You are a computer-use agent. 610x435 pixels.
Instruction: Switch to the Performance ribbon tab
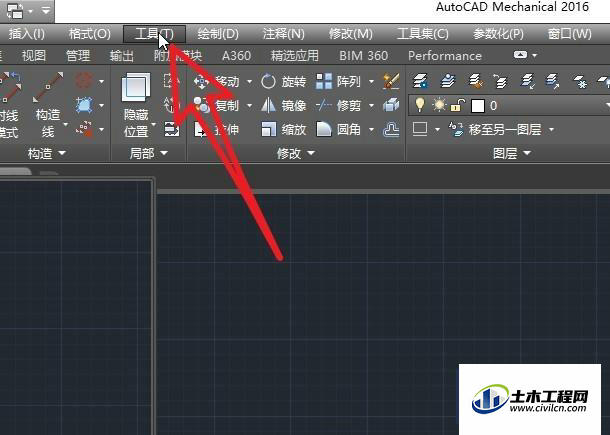445,56
